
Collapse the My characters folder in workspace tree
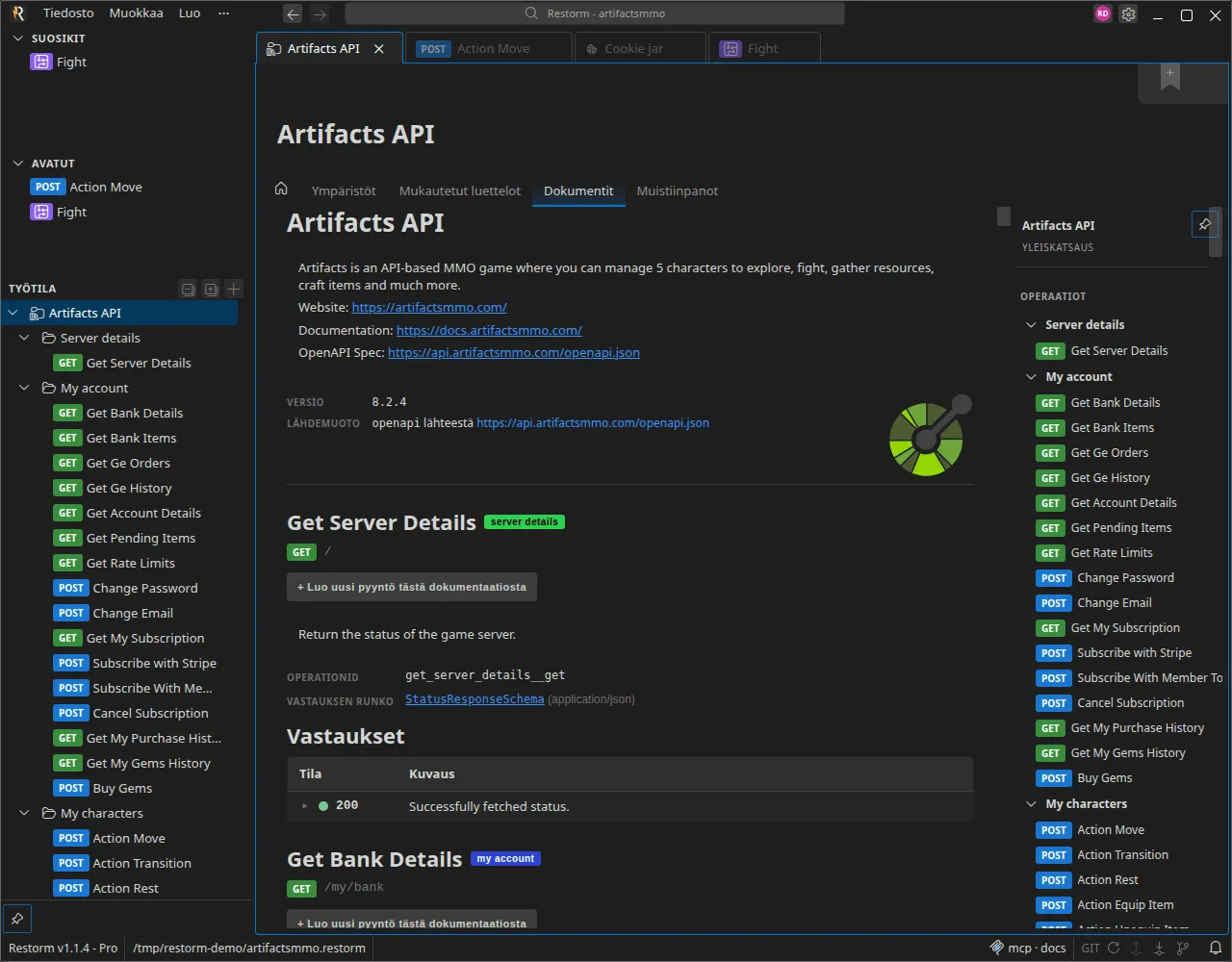coord(25,813)
